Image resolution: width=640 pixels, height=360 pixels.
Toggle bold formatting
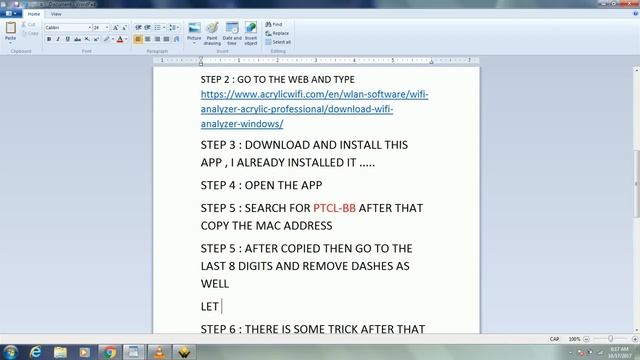coord(49,39)
